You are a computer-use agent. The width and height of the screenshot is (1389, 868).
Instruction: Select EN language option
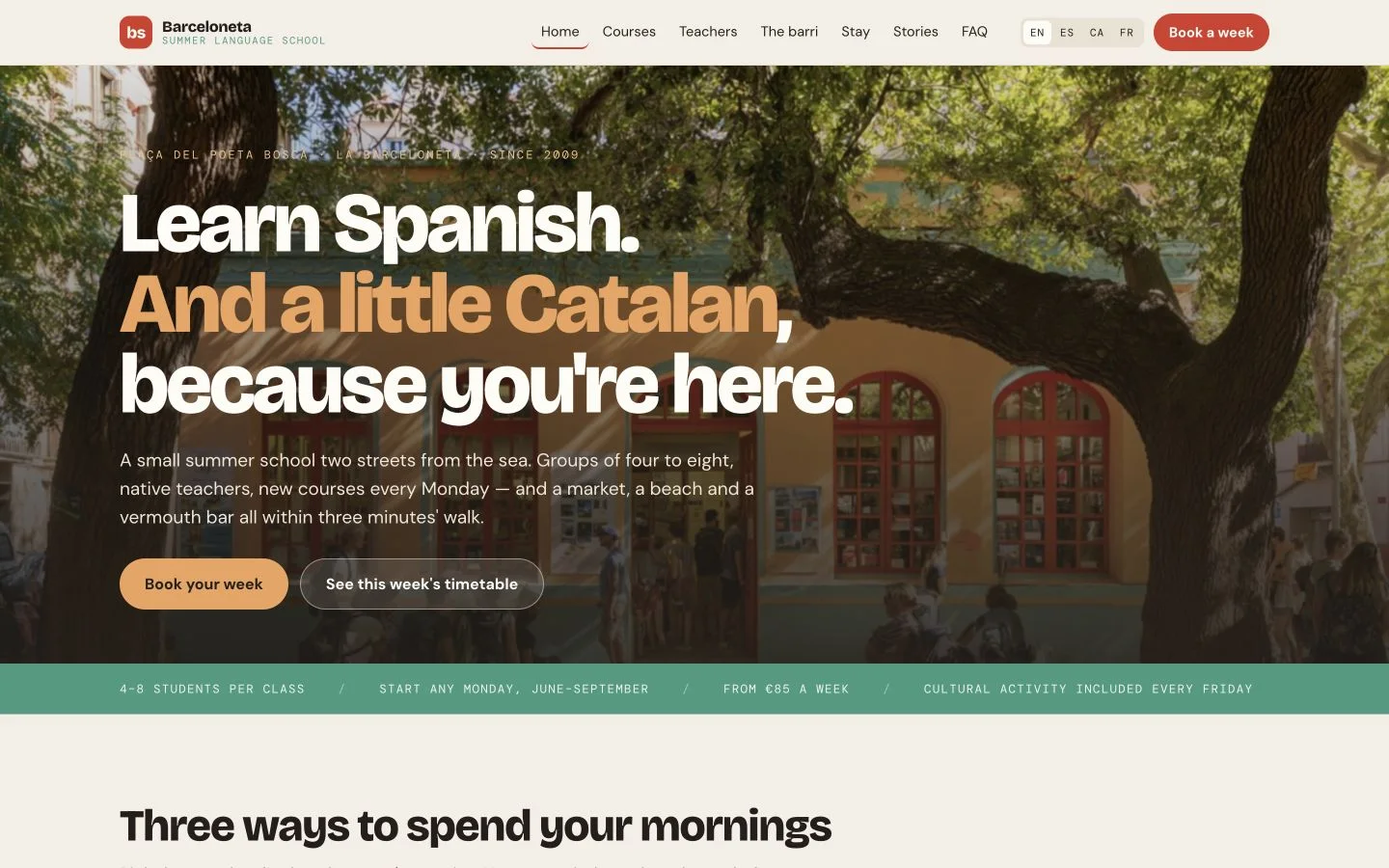pos(1037,33)
